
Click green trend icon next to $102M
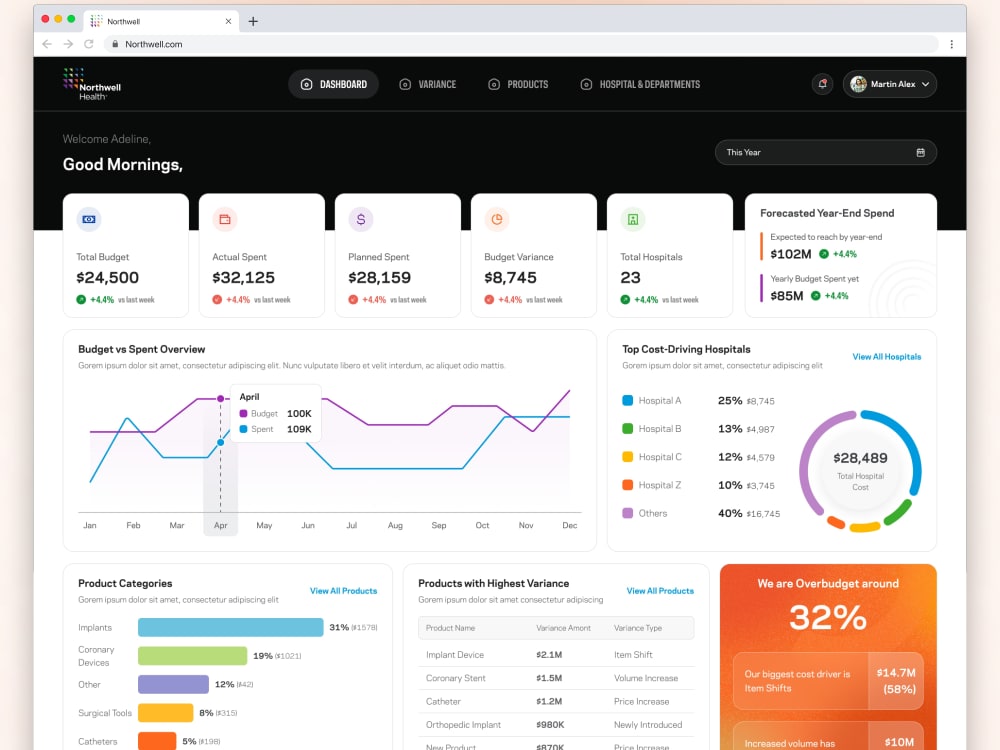823,254
